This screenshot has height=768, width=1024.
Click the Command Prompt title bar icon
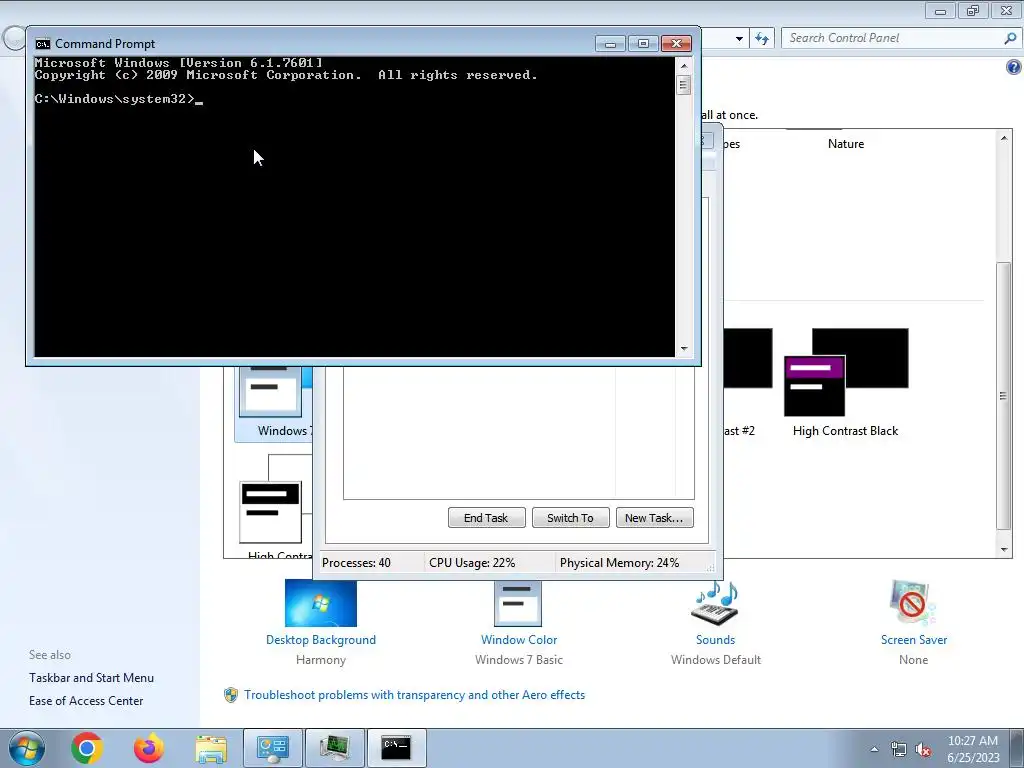[x=43, y=44]
